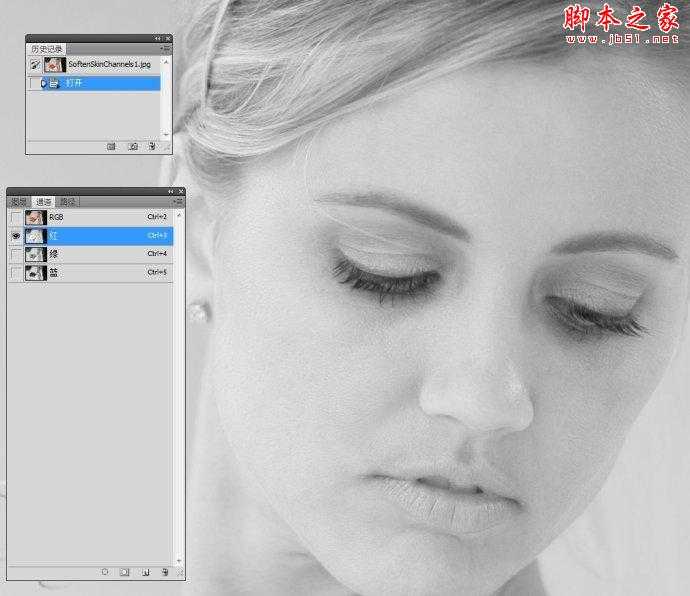Select the Green channel Ctrl+4 row
Viewport: 690px width, 596px height.
pyautogui.click(x=90, y=254)
